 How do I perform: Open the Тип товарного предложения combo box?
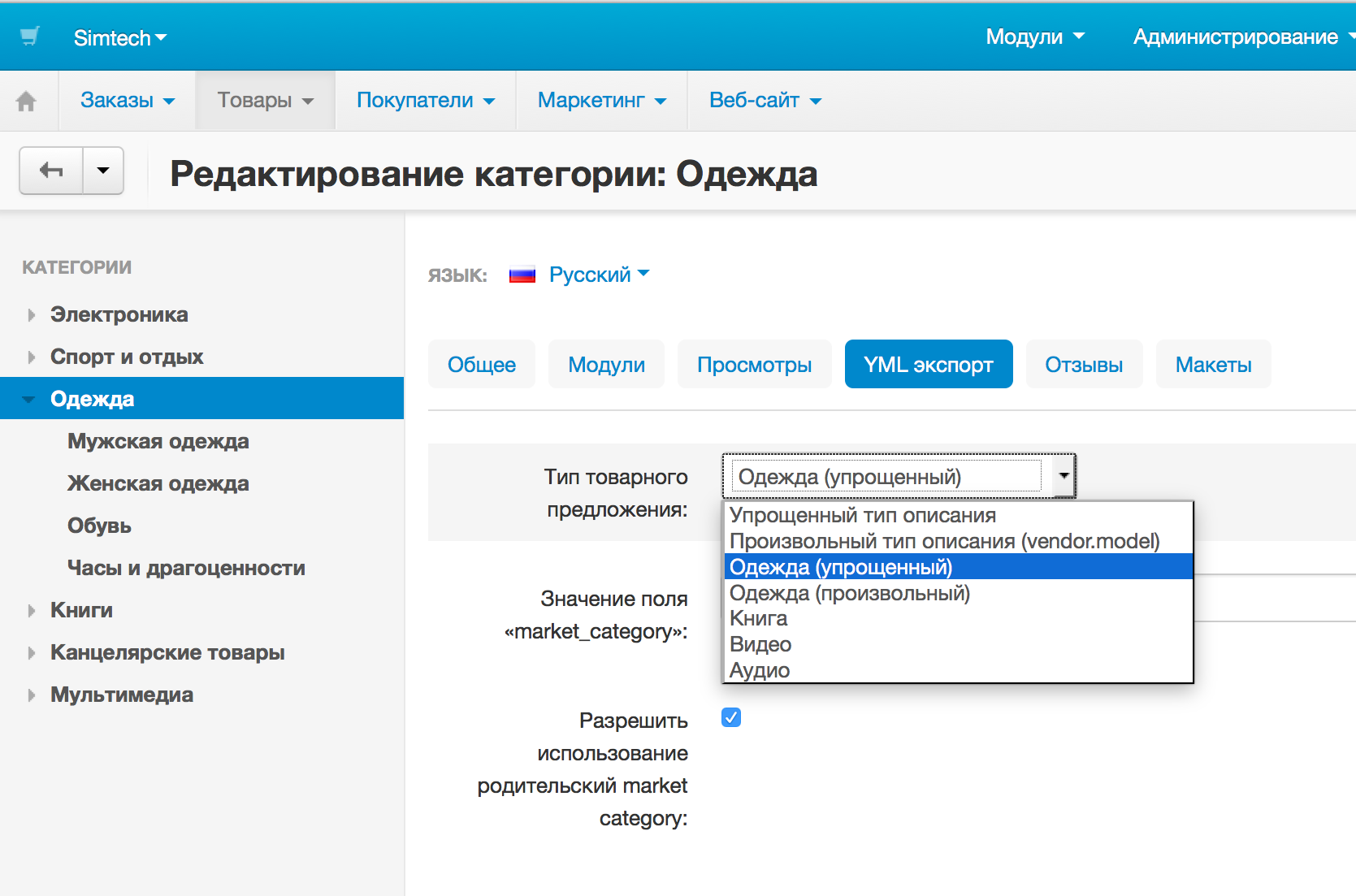point(899,476)
